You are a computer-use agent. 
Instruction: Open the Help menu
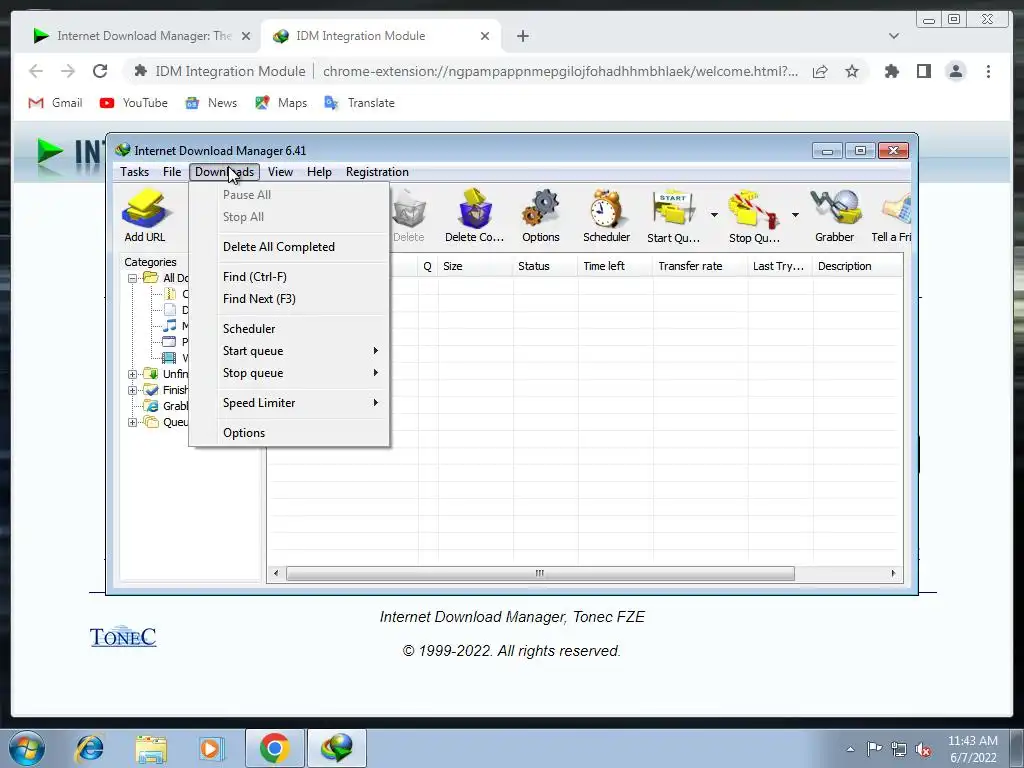(x=319, y=172)
